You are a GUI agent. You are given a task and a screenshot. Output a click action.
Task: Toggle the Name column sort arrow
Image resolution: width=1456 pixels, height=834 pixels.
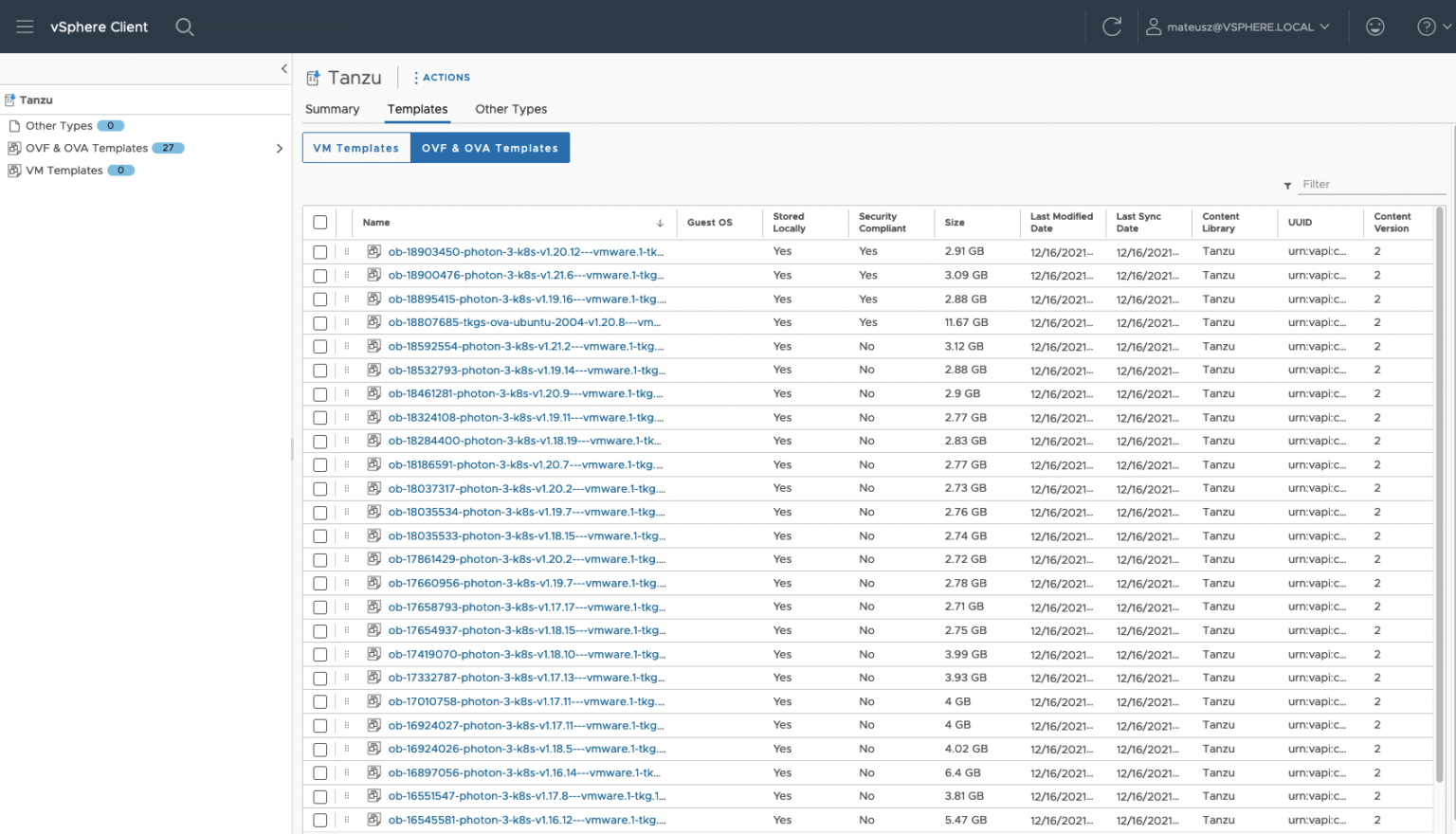(661, 222)
